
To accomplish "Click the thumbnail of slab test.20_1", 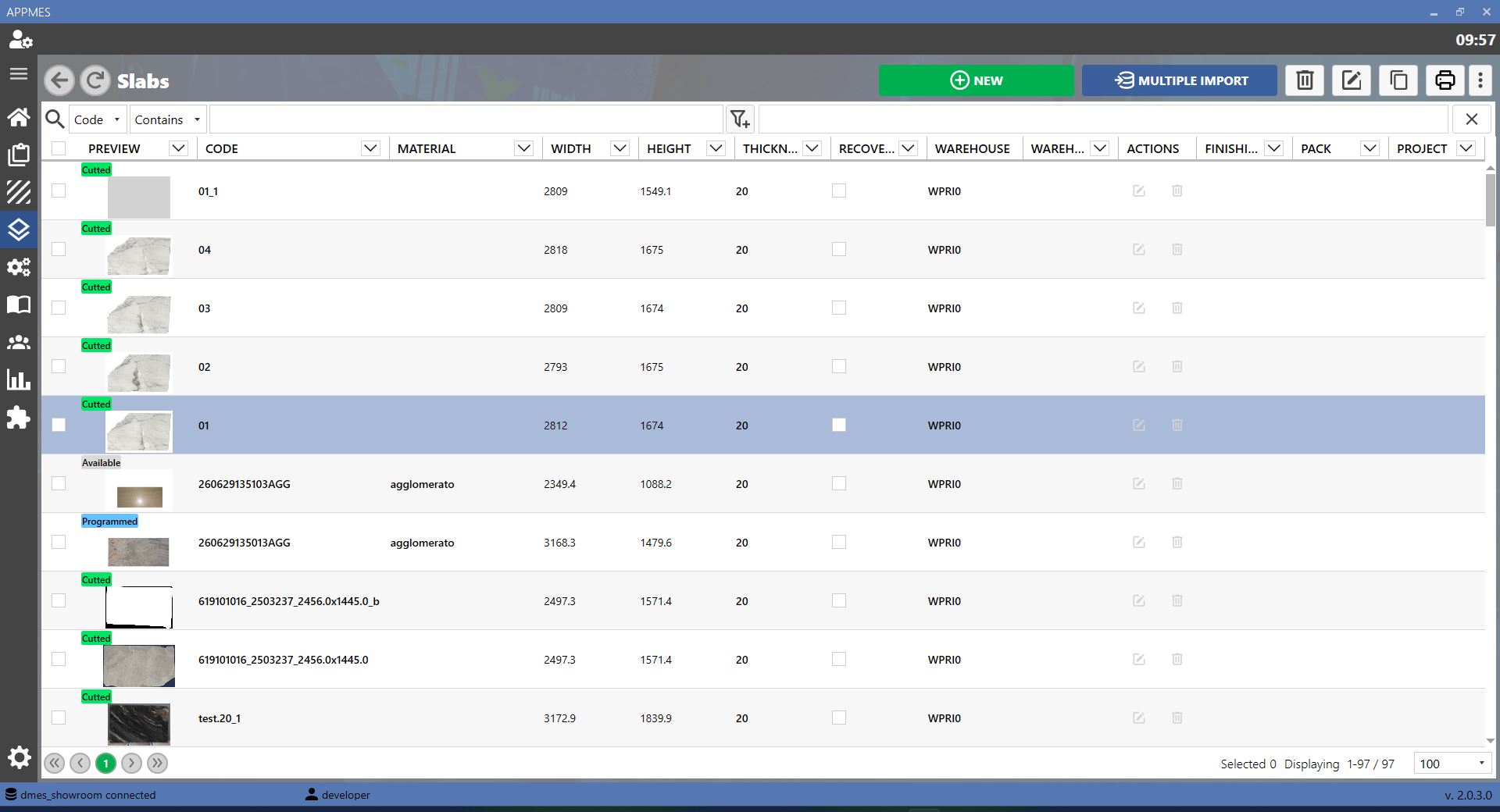I will [139, 725].
